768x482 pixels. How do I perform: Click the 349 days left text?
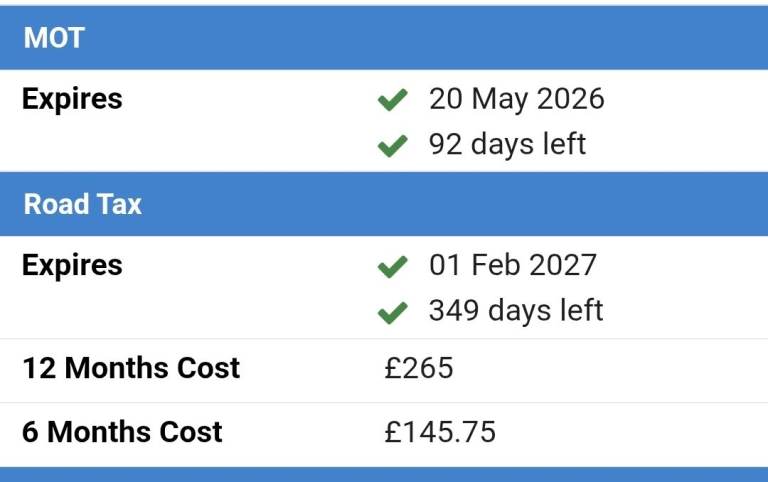pos(515,310)
